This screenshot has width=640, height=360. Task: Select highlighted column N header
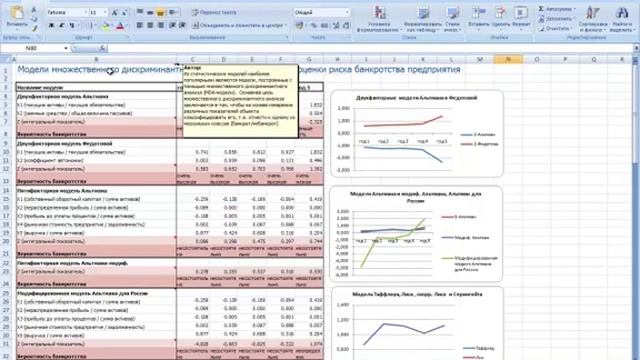pos(508,60)
